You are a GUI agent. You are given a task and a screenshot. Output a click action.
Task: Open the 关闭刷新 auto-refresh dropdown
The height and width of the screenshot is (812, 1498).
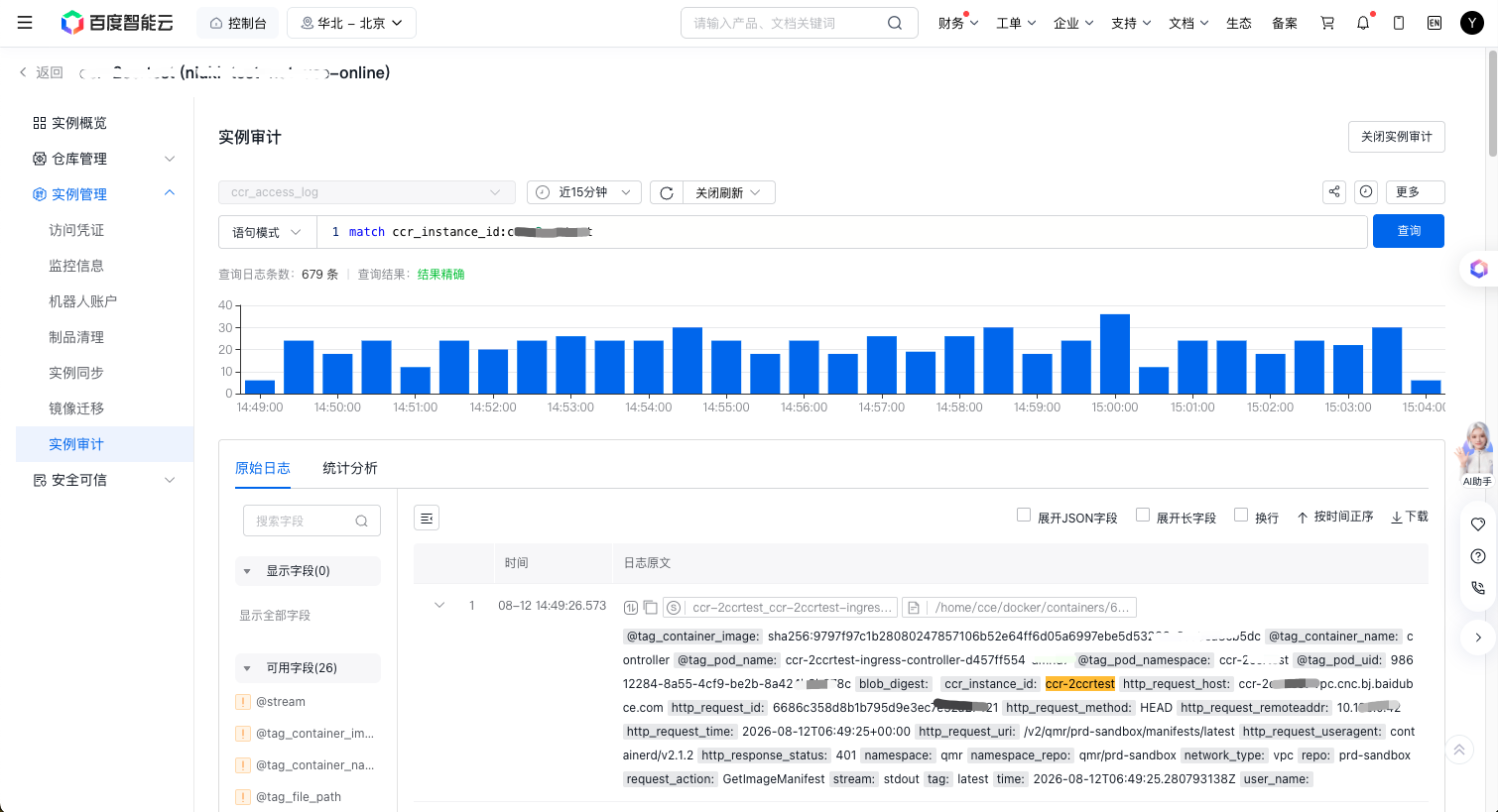click(727, 192)
